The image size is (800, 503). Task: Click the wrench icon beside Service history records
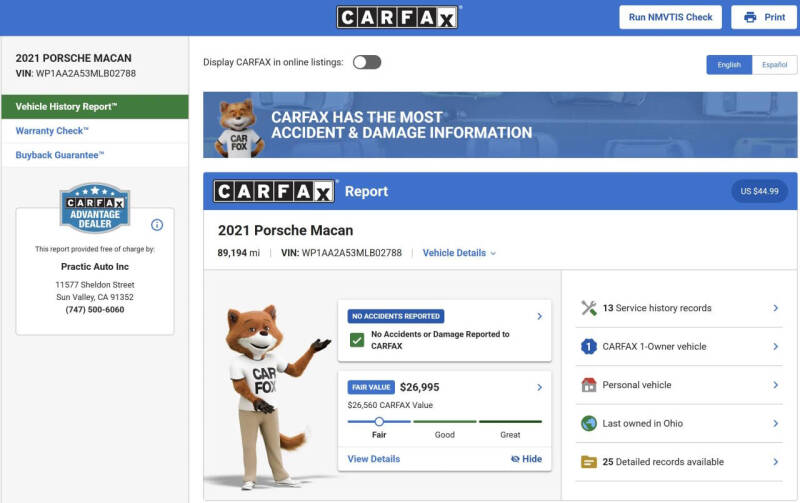point(589,308)
